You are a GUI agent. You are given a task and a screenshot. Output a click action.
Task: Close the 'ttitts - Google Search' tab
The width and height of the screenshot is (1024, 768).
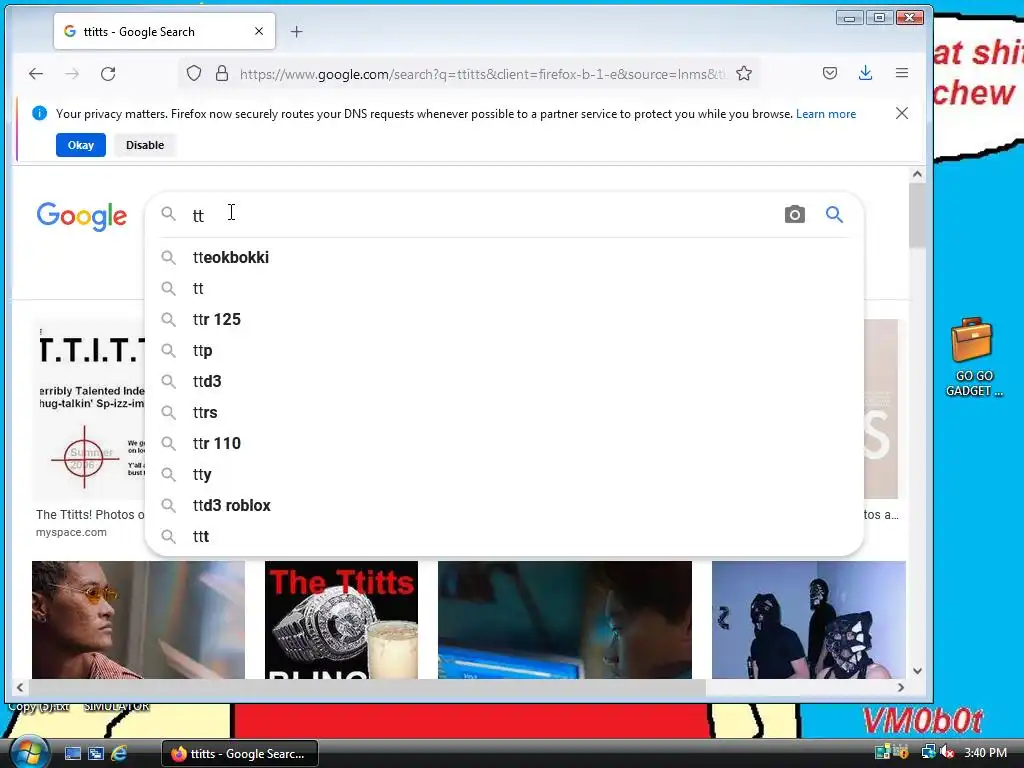coord(259,31)
